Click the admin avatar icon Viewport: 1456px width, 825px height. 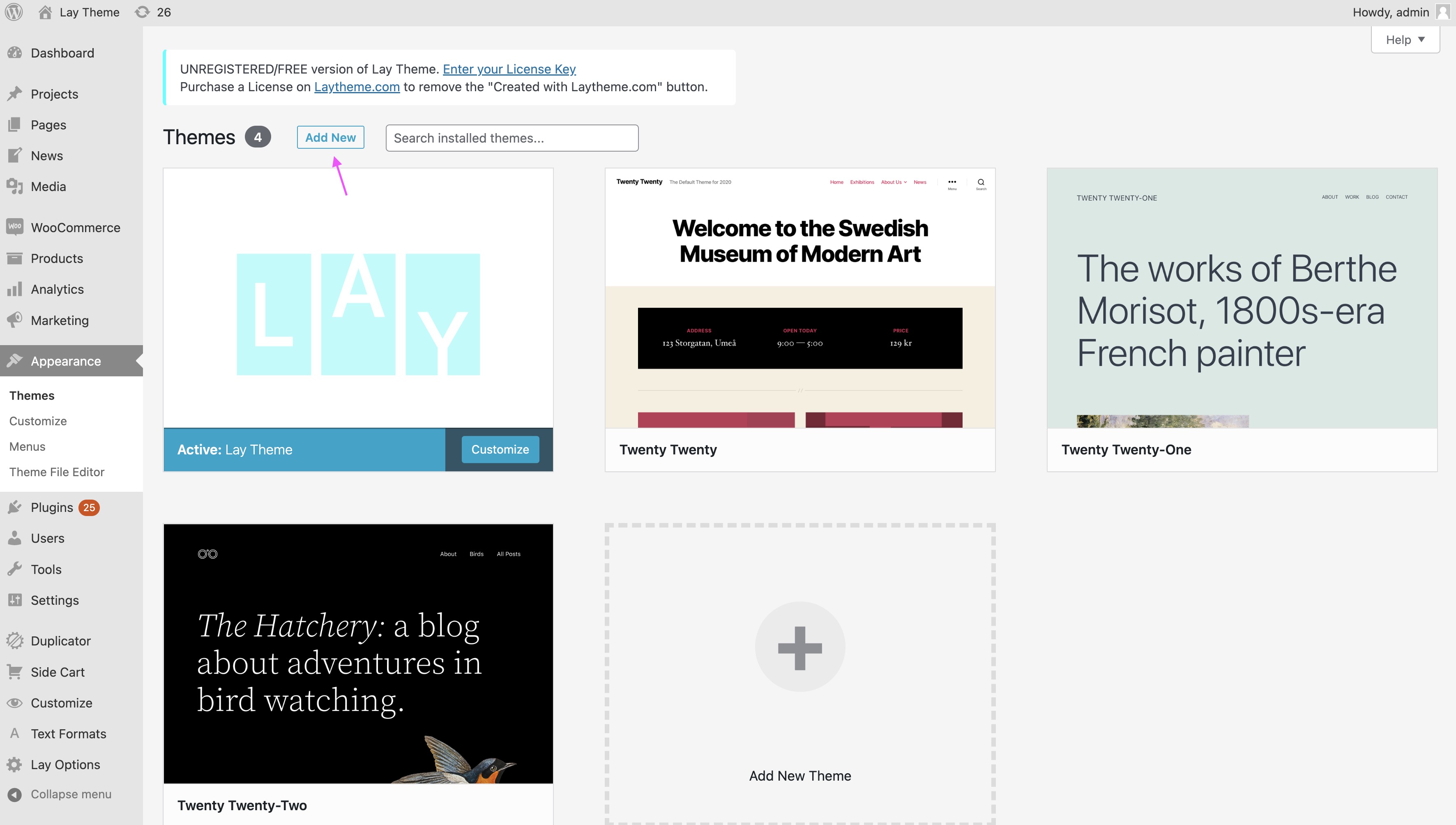(1443, 12)
